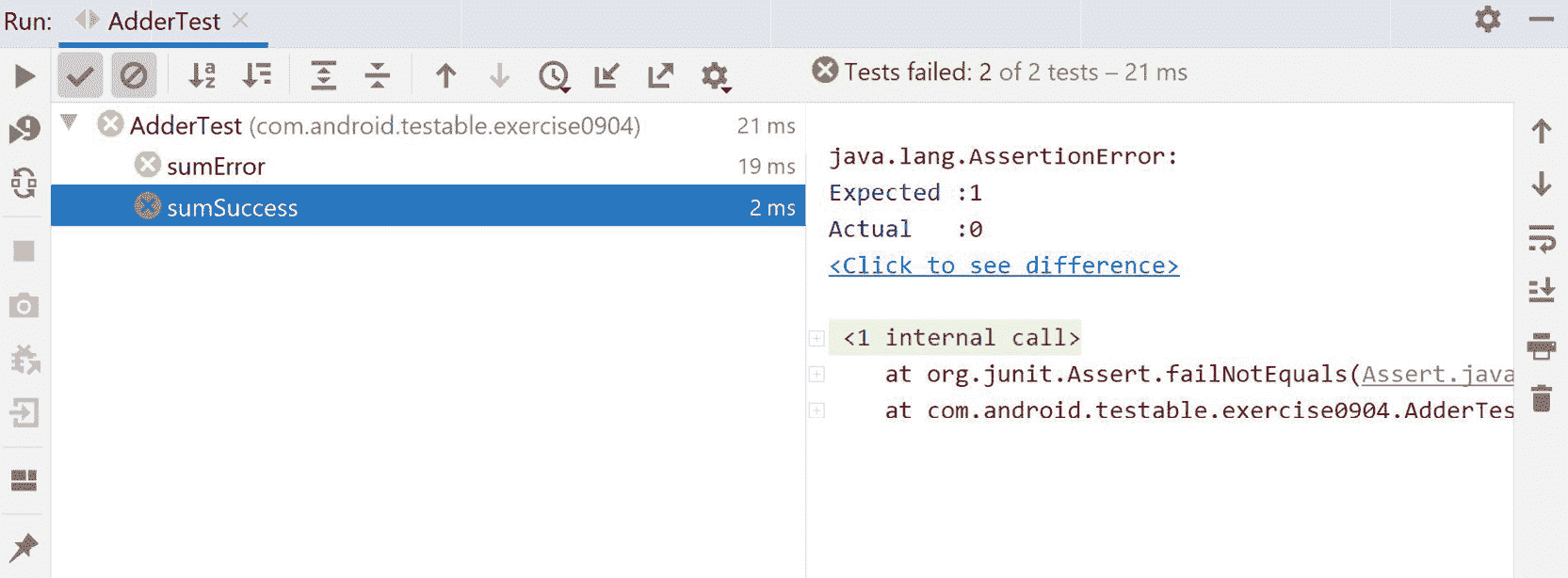Open test history clock dropdown
Viewport: 1568px width, 578px height.
(554, 76)
